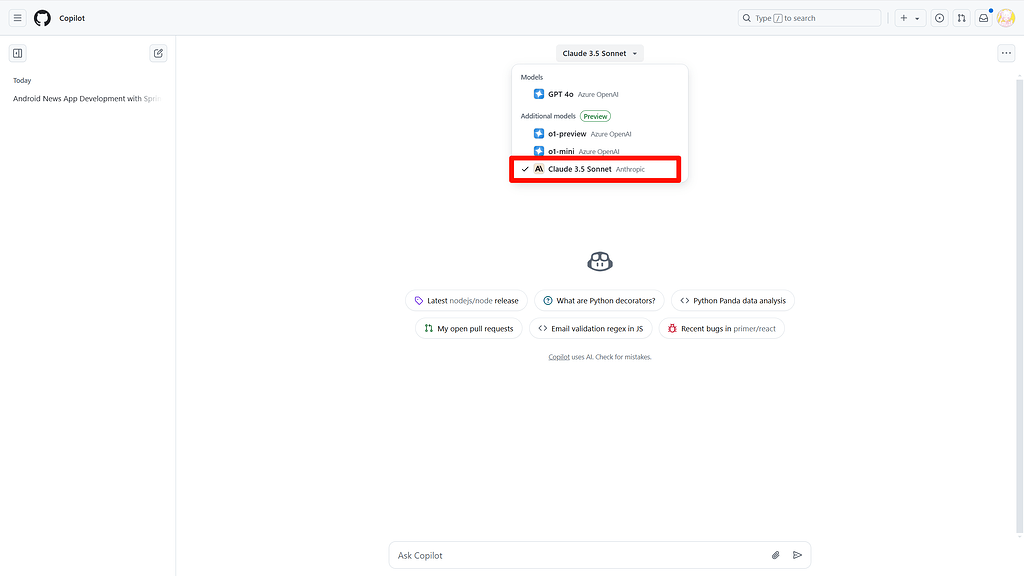Screen dimensions: 1024x576
Task: Collapse the conversation sidebar panel
Action: pos(18,54)
